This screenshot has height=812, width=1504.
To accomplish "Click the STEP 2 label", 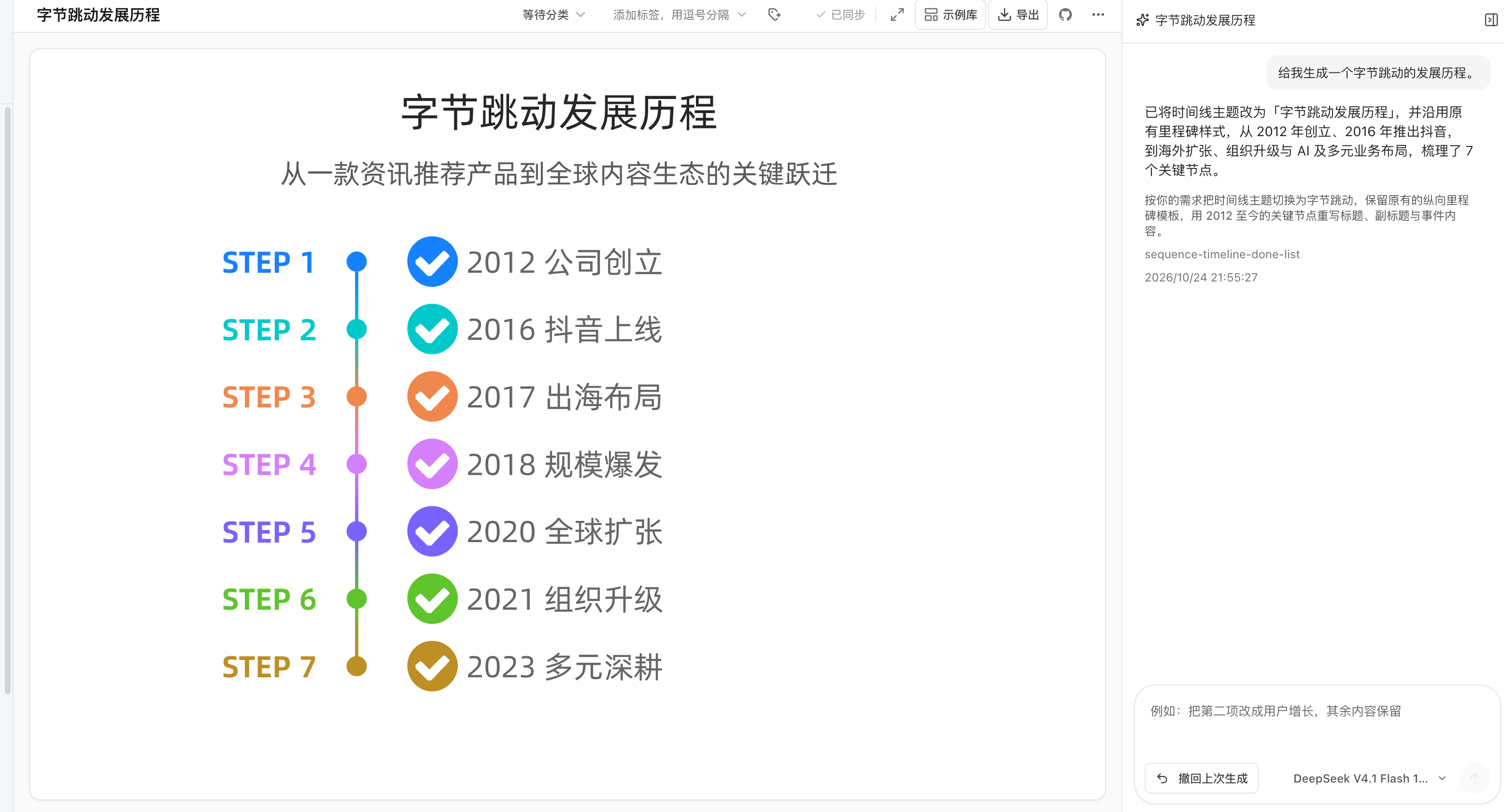I will pos(269,330).
